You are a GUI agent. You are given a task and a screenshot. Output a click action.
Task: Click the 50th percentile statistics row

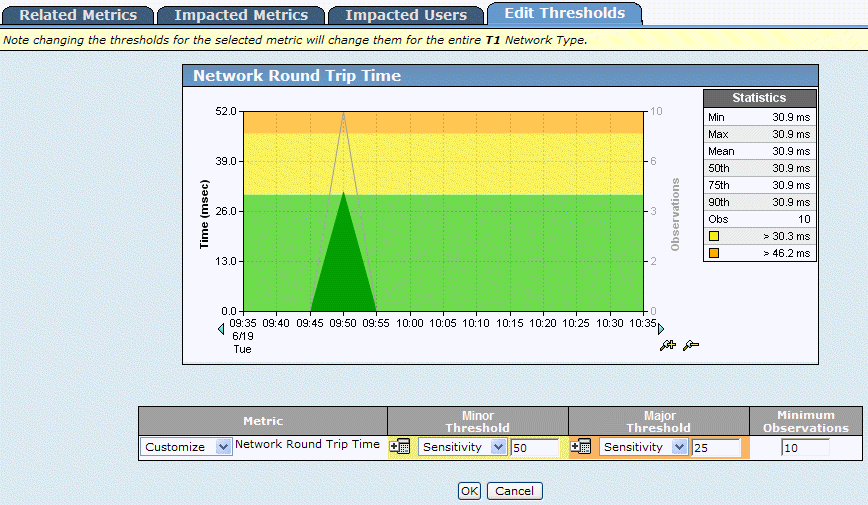760,168
